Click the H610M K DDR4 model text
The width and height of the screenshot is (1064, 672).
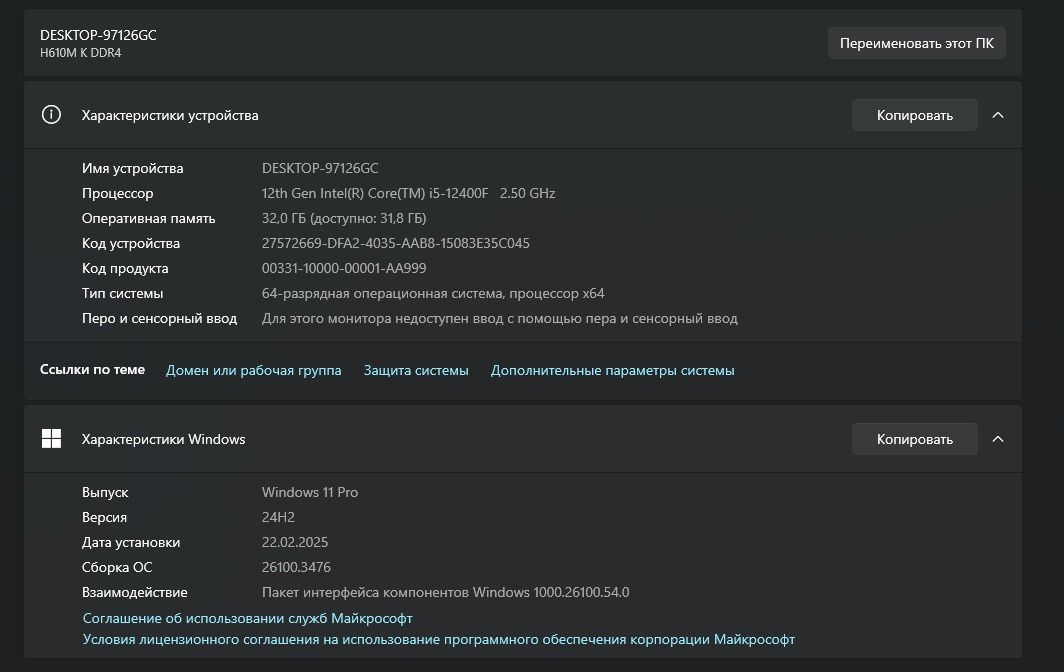click(x=81, y=53)
